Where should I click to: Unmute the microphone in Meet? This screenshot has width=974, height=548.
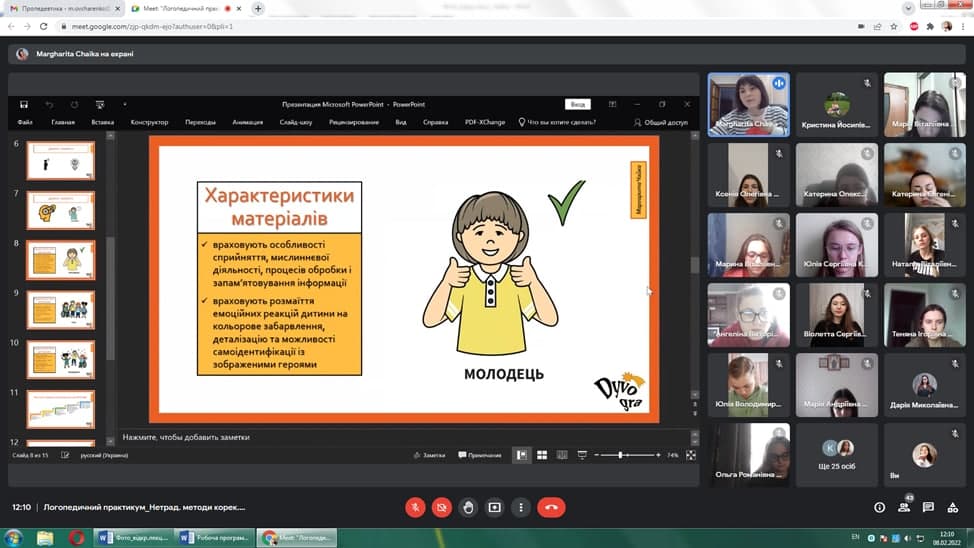tap(415, 507)
